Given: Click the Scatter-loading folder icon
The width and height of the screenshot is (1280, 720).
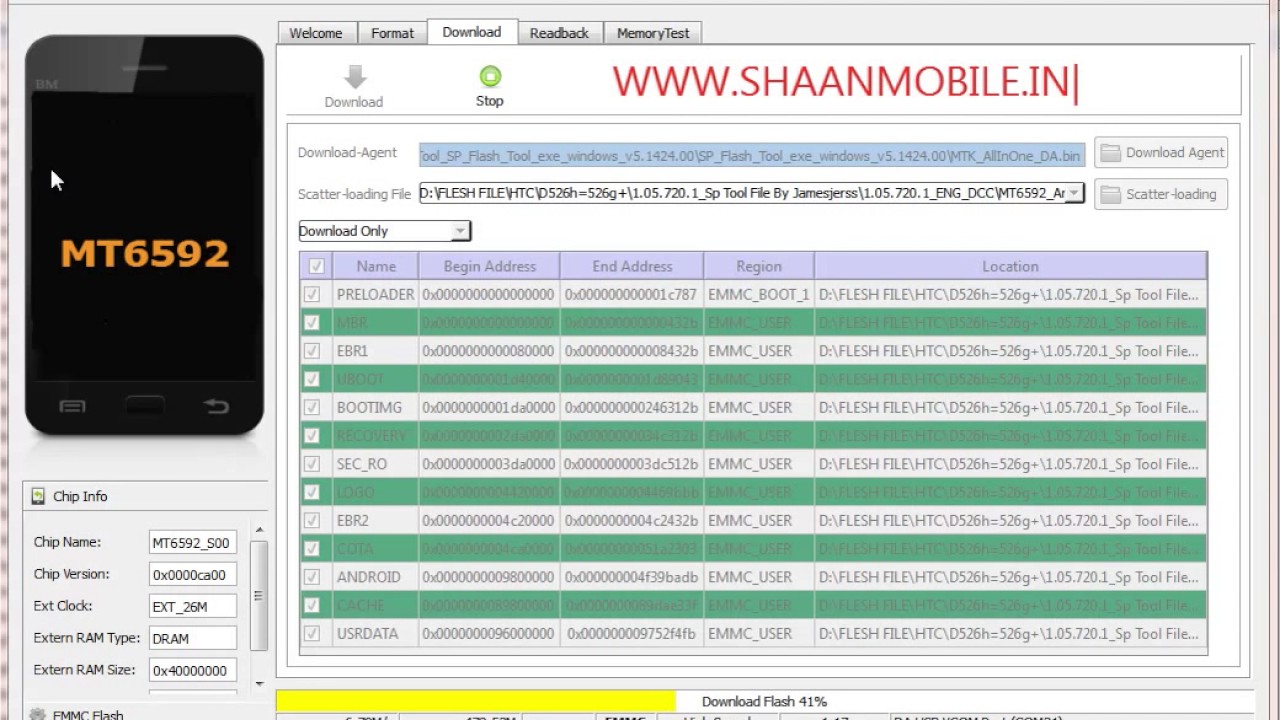Looking at the screenshot, I should click(x=1110, y=194).
